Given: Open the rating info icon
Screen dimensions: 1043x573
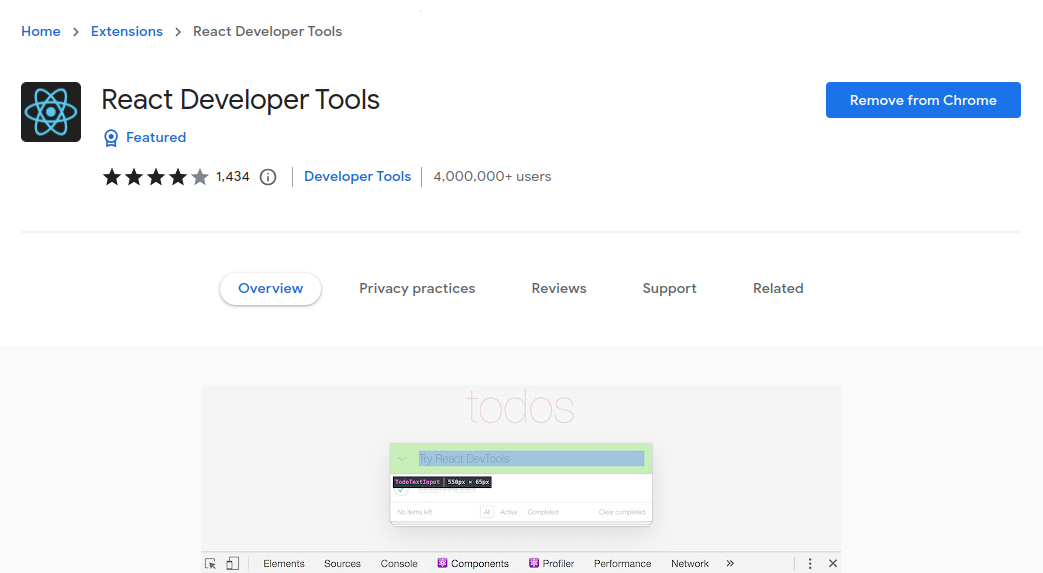Looking at the screenshot, I should click(x=268, y=177).
